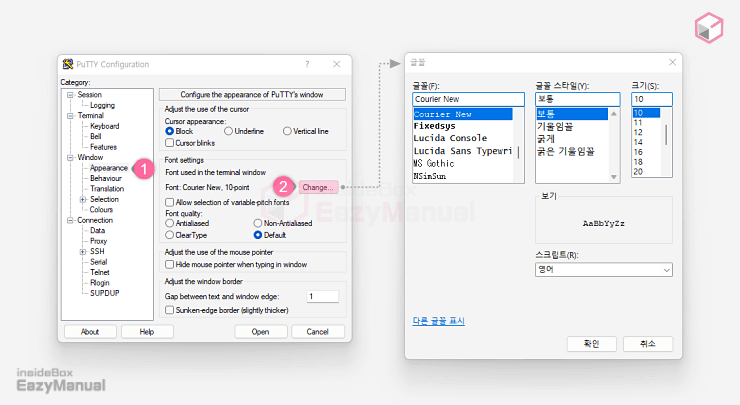Check Sunken-edge border option
Viewport: 740px width, 405px height.
point(169,310)
